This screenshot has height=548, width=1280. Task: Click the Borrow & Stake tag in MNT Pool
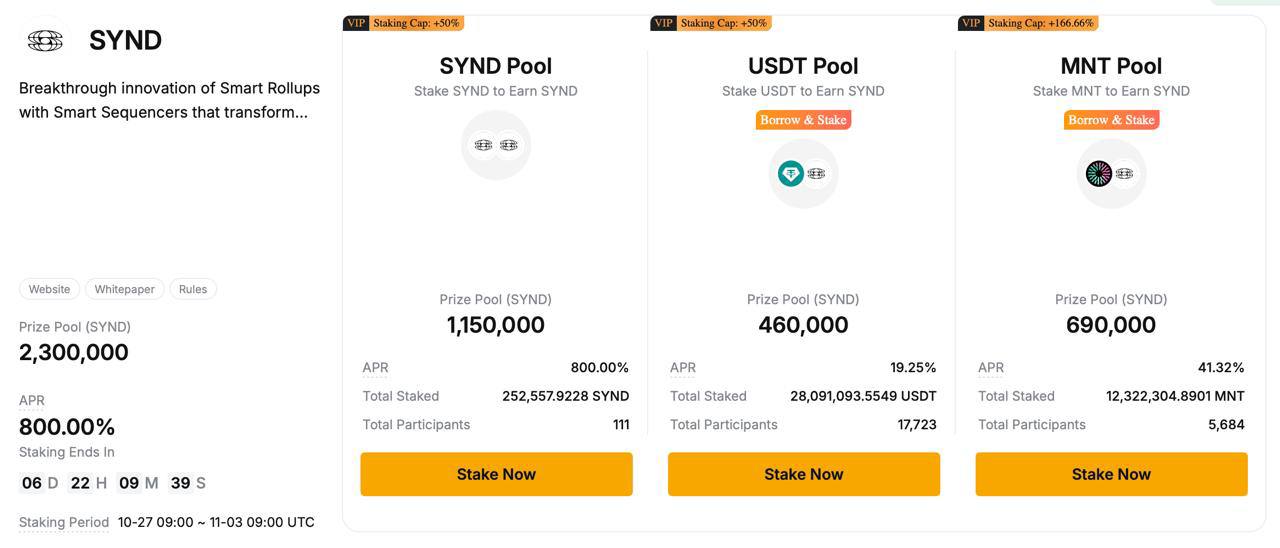point(1111,120)
